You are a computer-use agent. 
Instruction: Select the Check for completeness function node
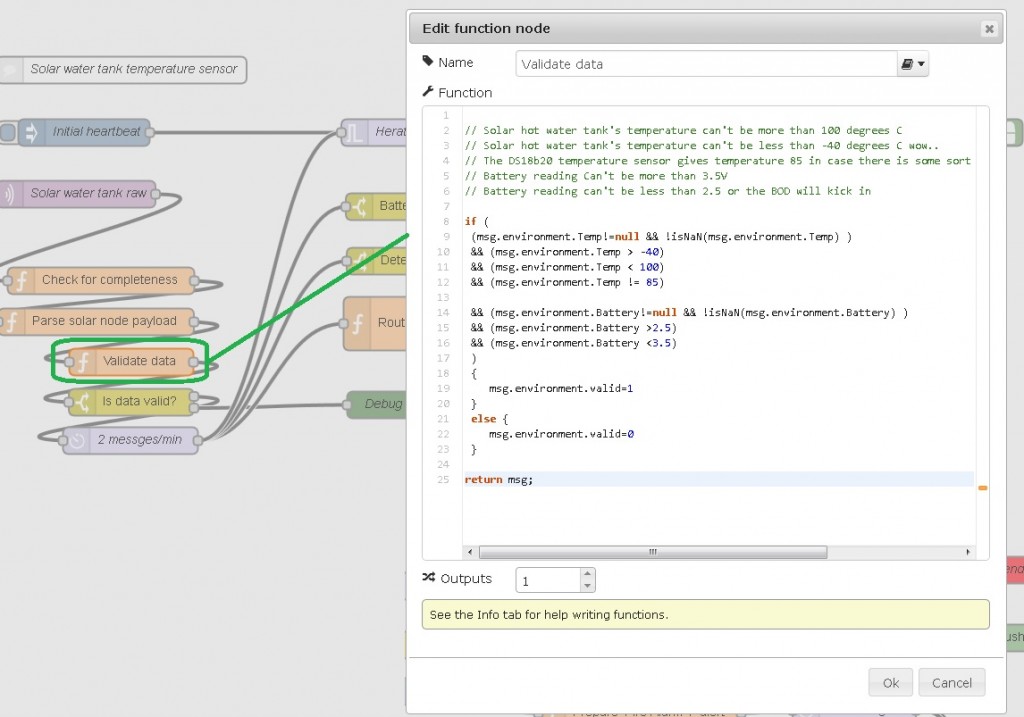pyautogui.click(x=101, y=280)
